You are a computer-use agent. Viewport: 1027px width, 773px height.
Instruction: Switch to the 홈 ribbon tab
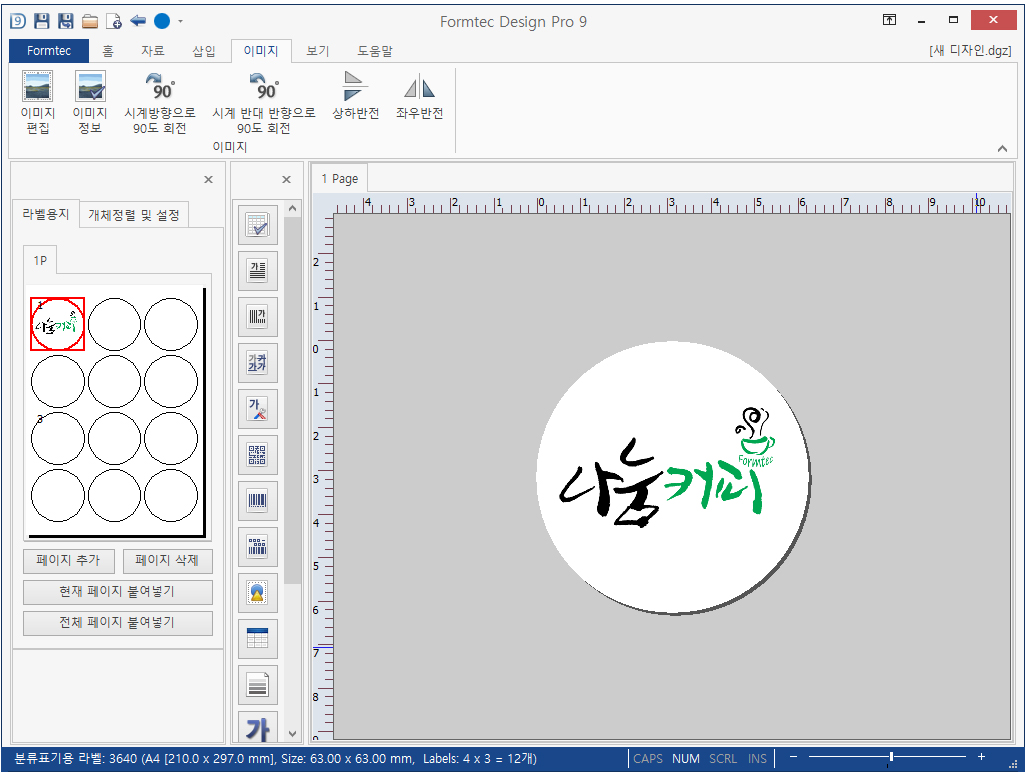[108, 50]
